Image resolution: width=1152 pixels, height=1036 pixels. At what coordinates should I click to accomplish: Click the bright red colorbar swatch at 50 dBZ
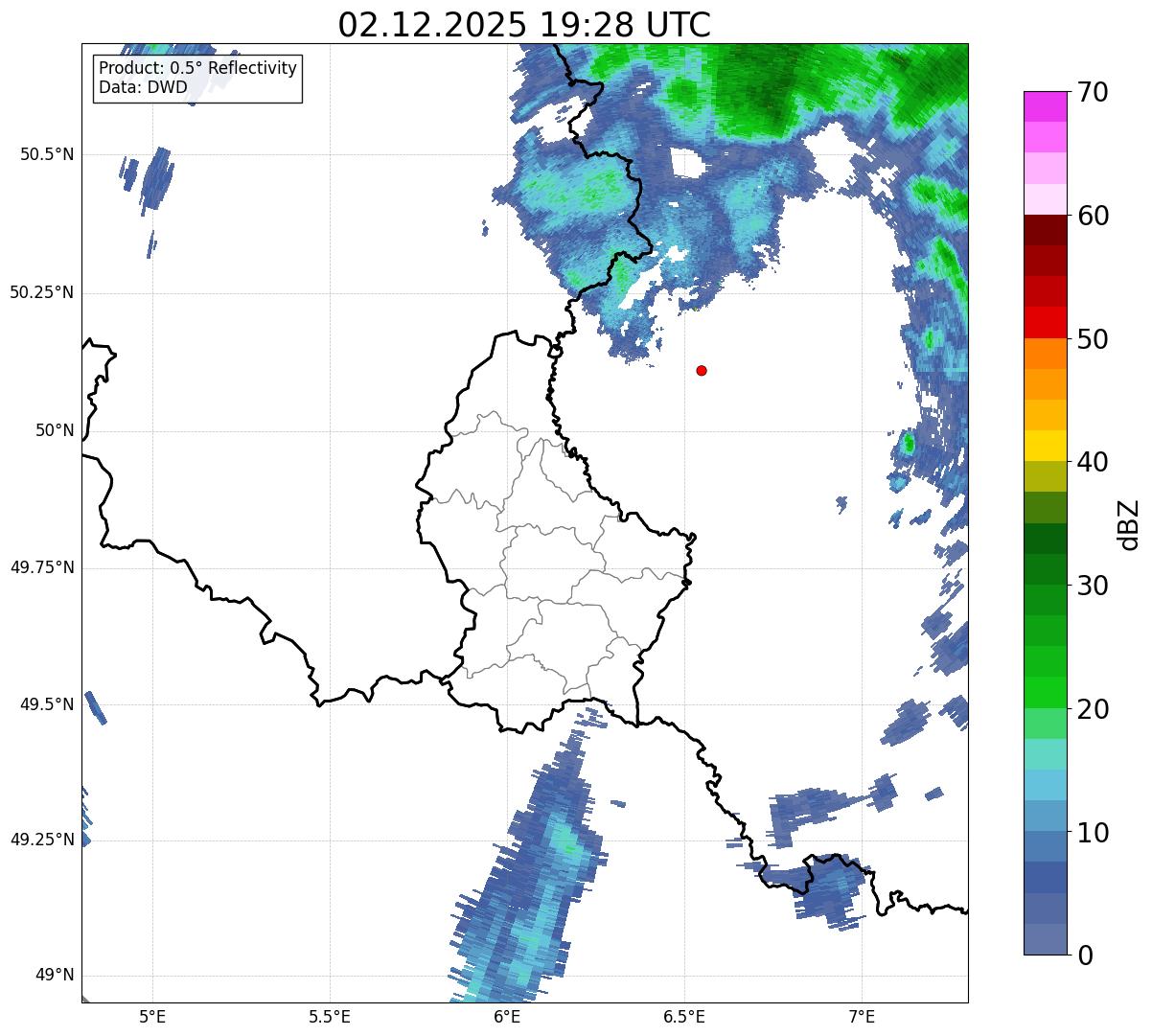[1045, 323]
